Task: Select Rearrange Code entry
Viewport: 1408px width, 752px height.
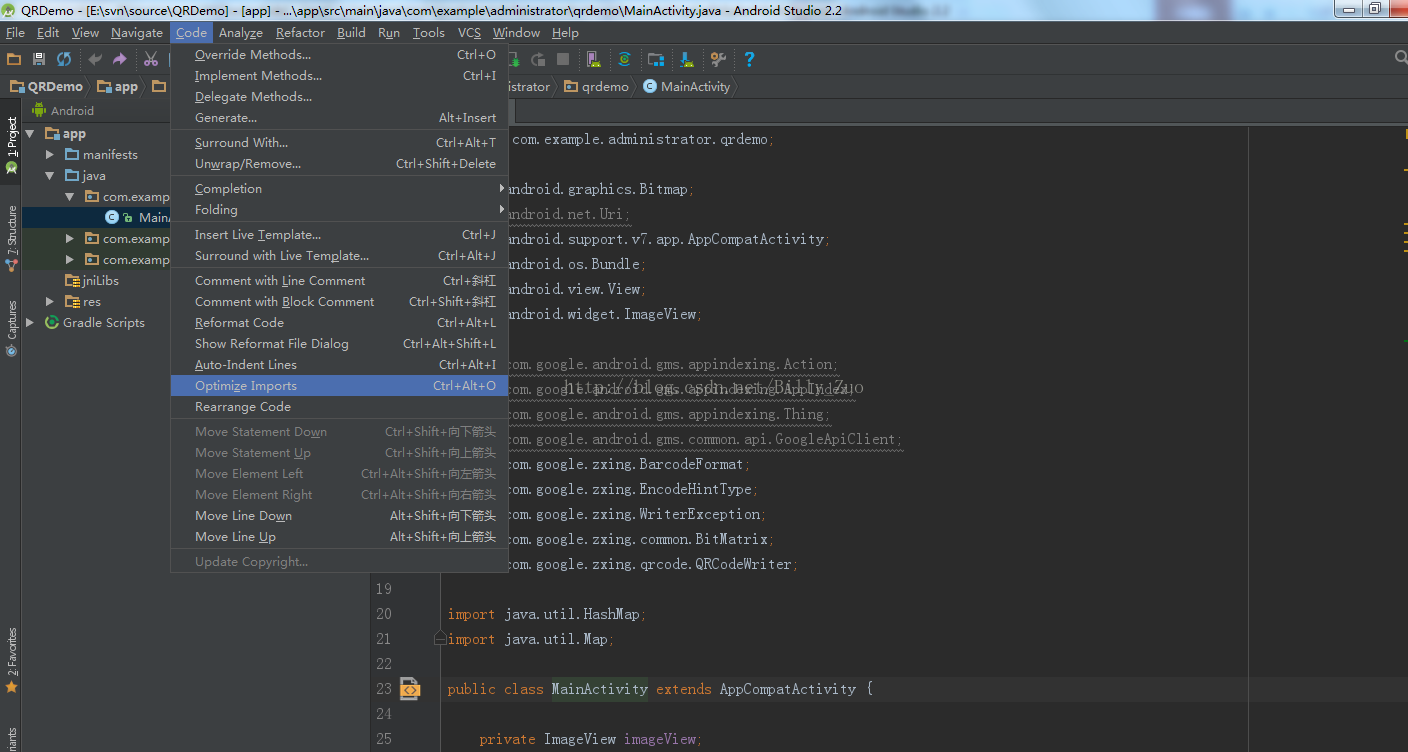Action: (339, 406)
